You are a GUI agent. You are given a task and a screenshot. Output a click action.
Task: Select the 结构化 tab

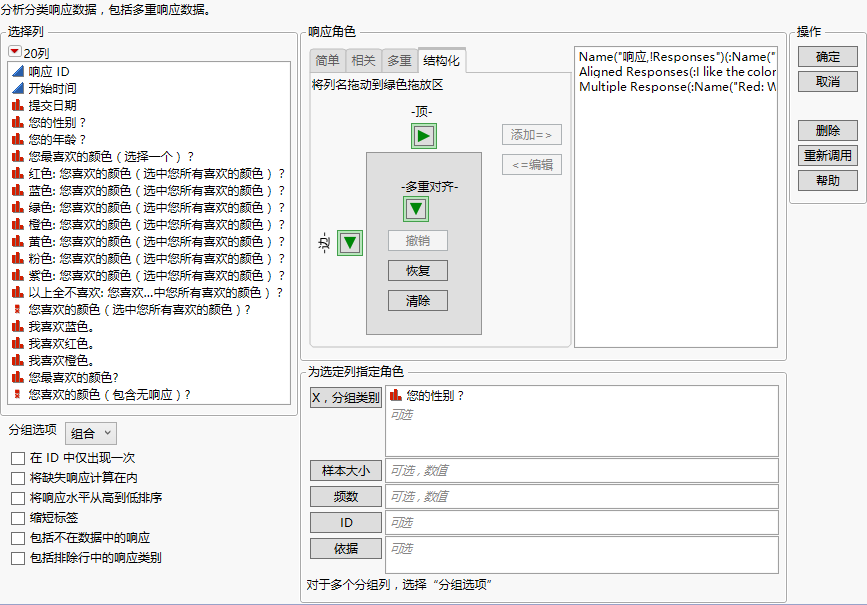441,60
